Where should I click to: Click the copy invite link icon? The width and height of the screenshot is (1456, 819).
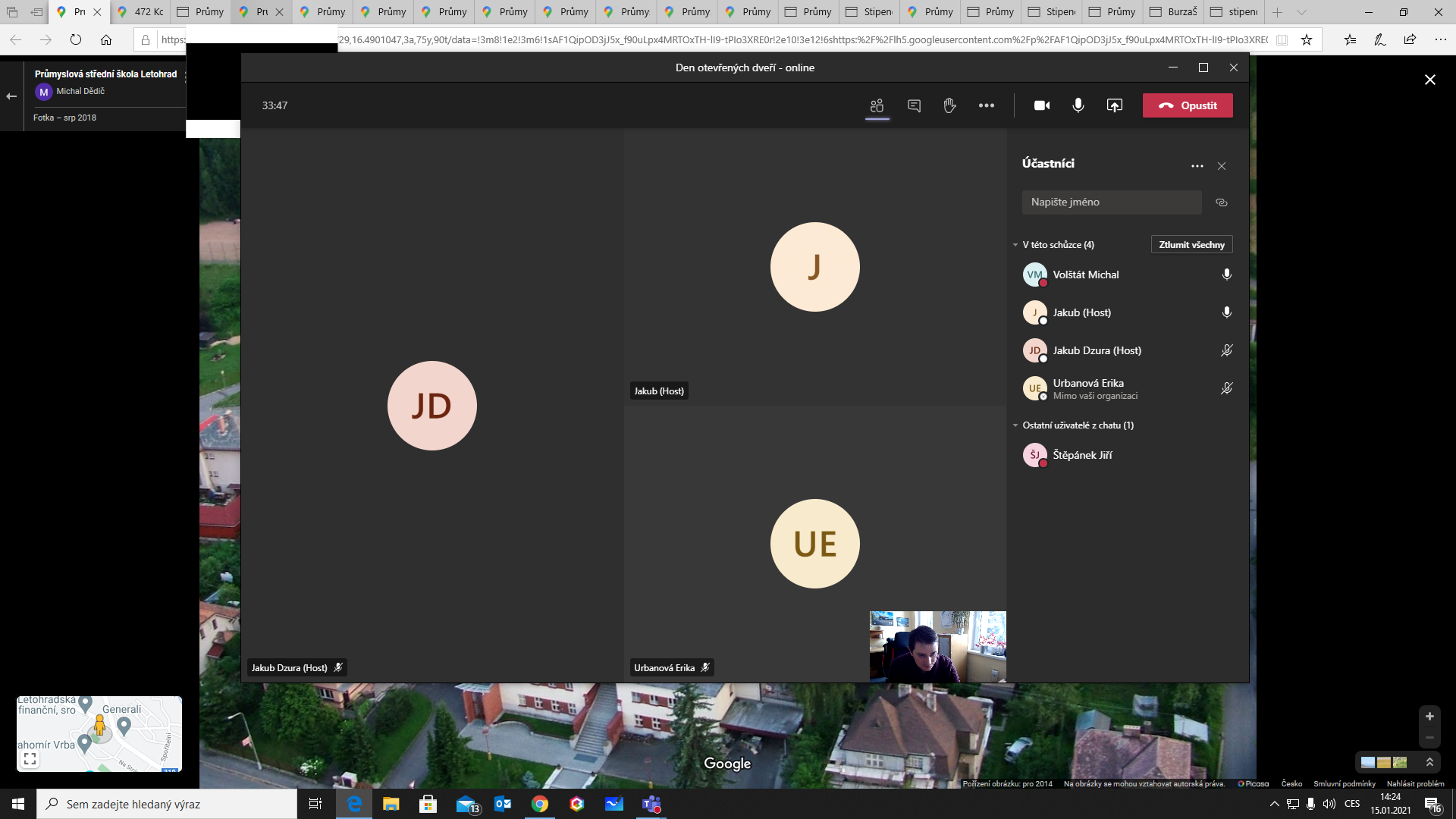(1221, 202)
